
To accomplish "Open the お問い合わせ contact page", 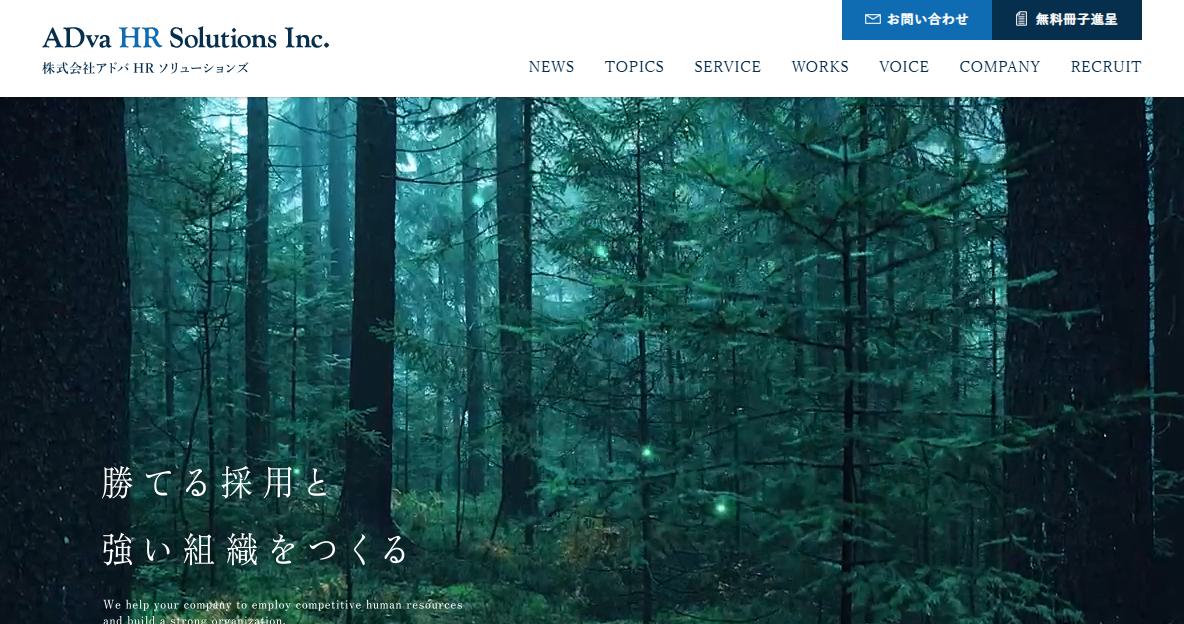I will pyautogui.click(x=917, y=20).
